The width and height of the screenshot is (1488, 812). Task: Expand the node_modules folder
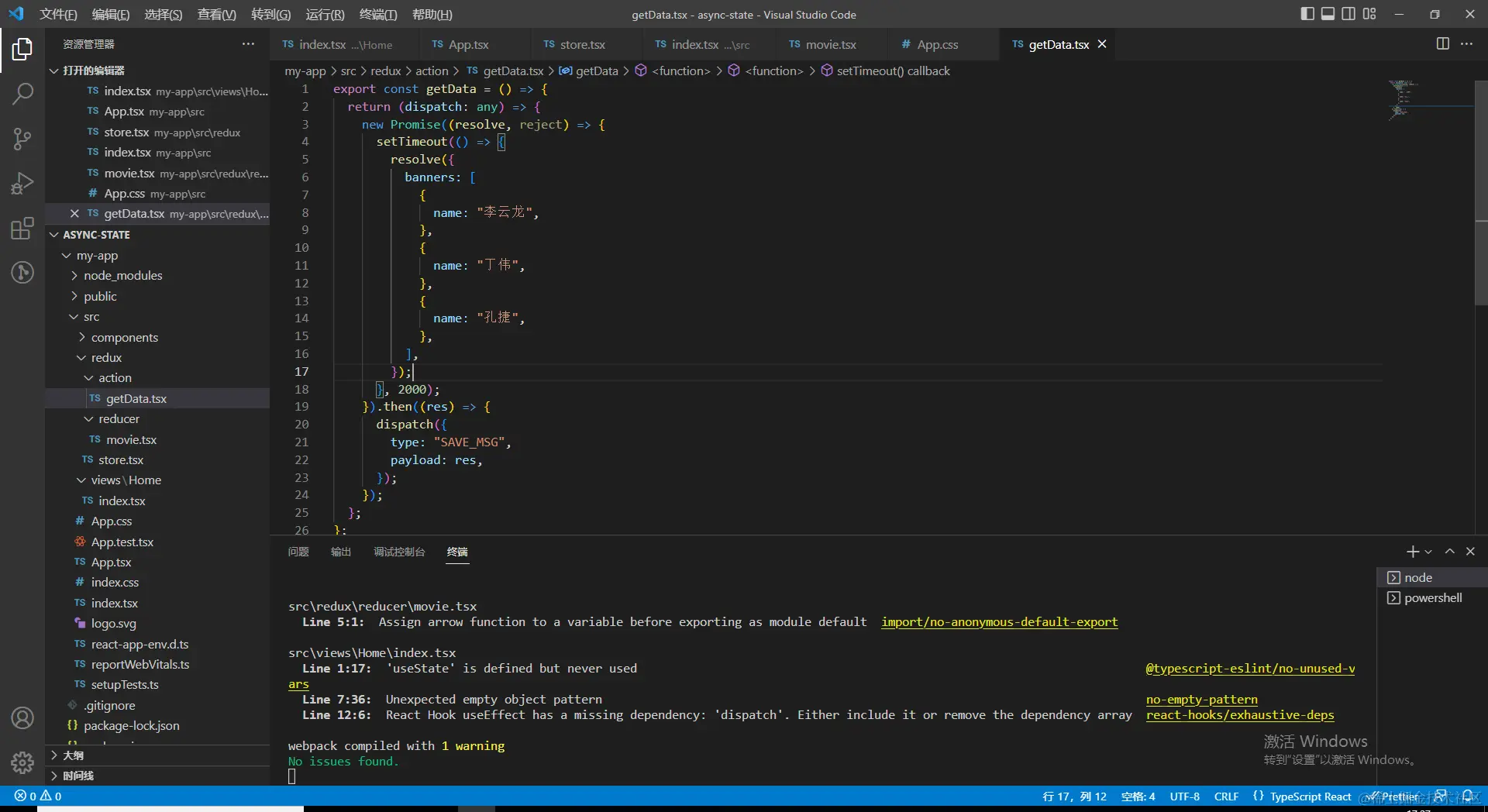pyautogui.click(x=122, y=276)
